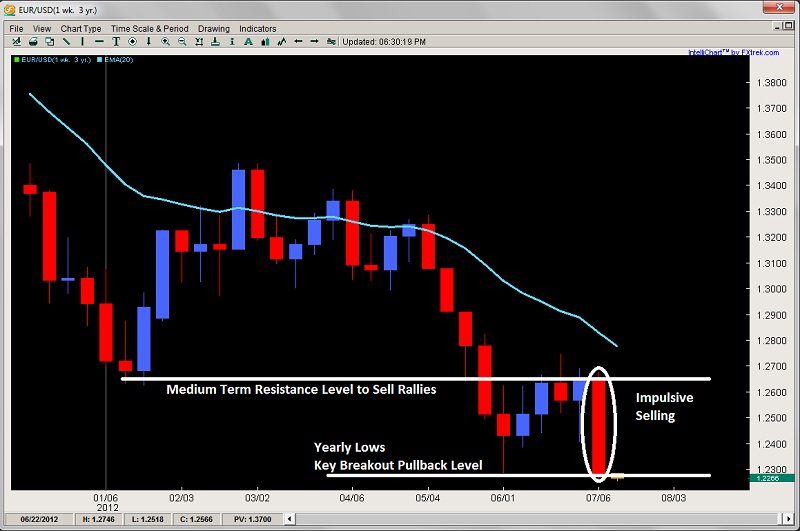Close the chart window with red X

(779, 7)
